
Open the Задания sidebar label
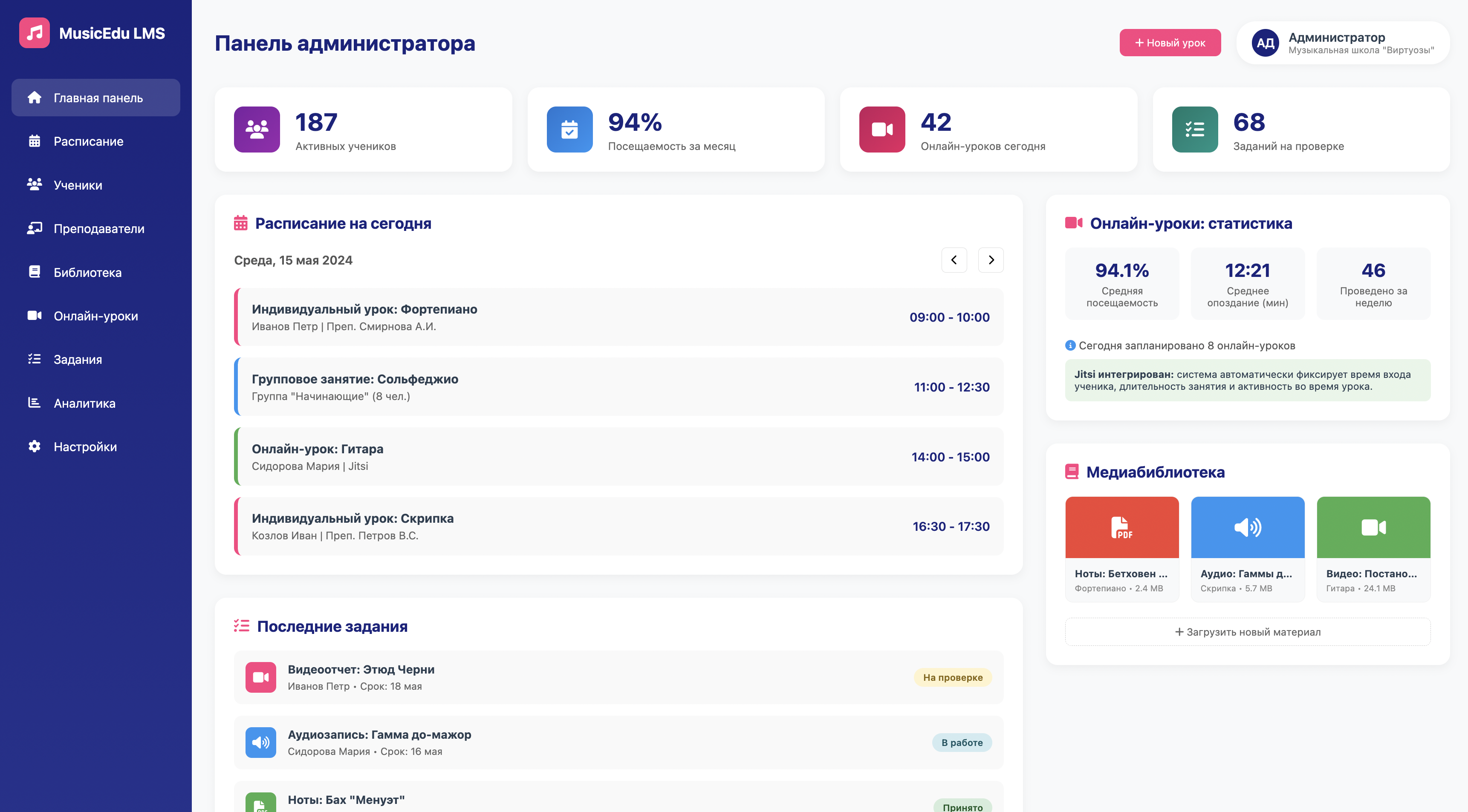coord(78,359)
